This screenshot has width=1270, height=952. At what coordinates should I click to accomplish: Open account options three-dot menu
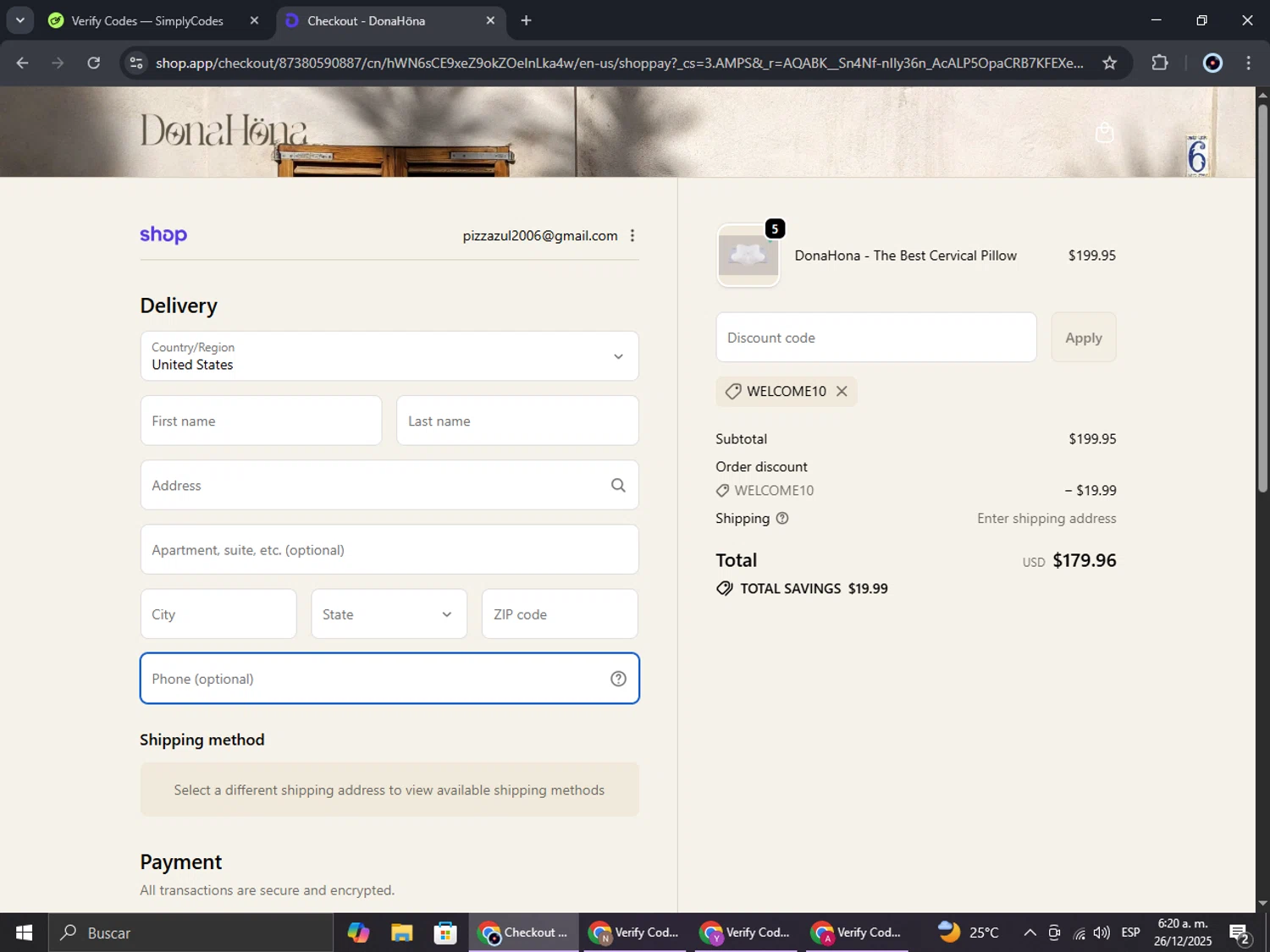tap(632, 235)
